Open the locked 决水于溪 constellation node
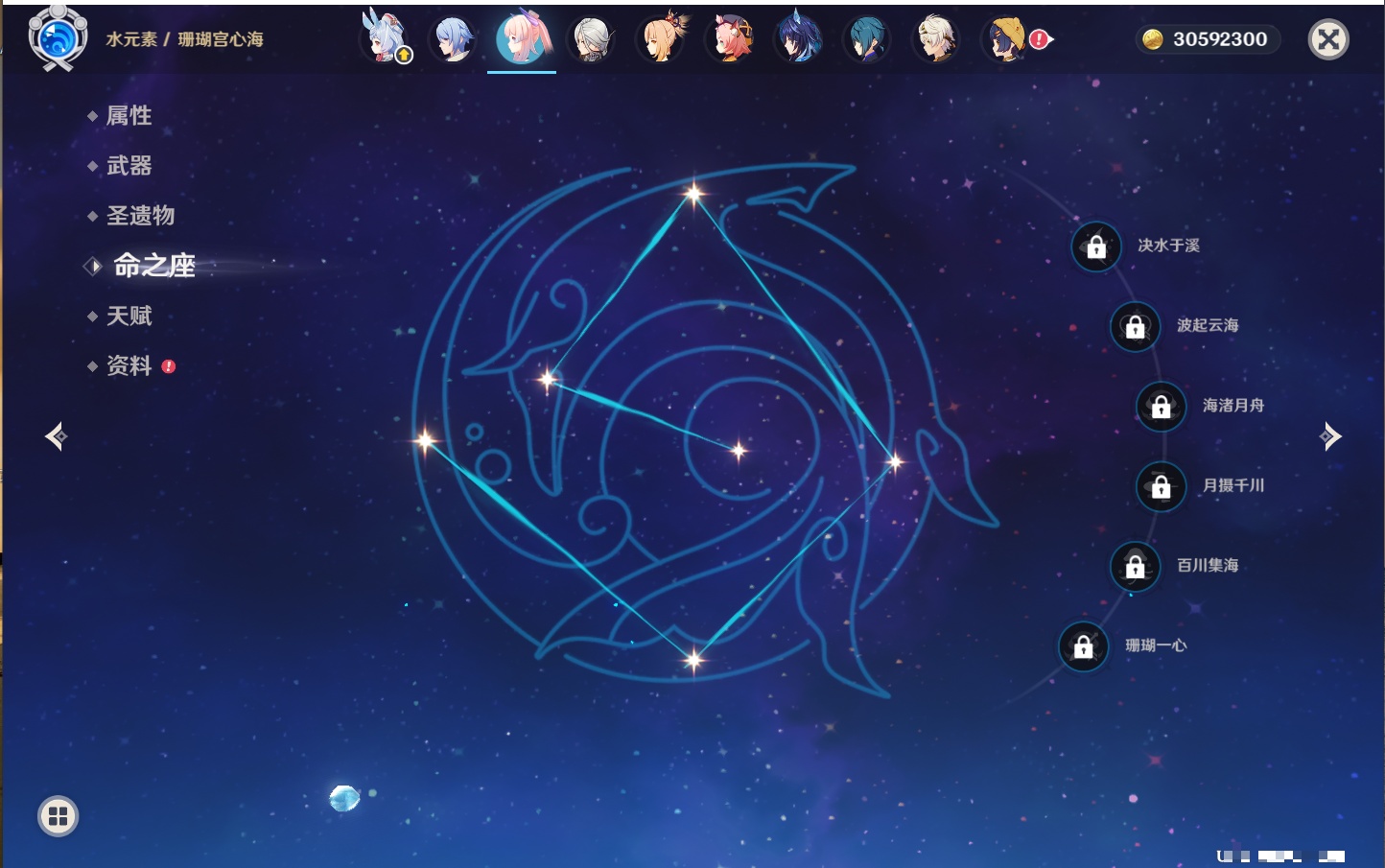The image size is (1385, 868). [1096, 246]
